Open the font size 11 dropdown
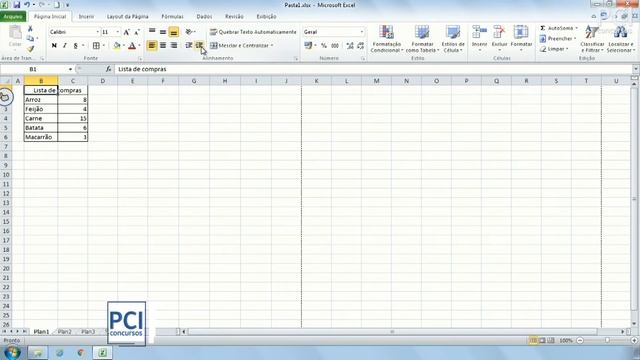 pyautogui.click(x=118, y=32)
